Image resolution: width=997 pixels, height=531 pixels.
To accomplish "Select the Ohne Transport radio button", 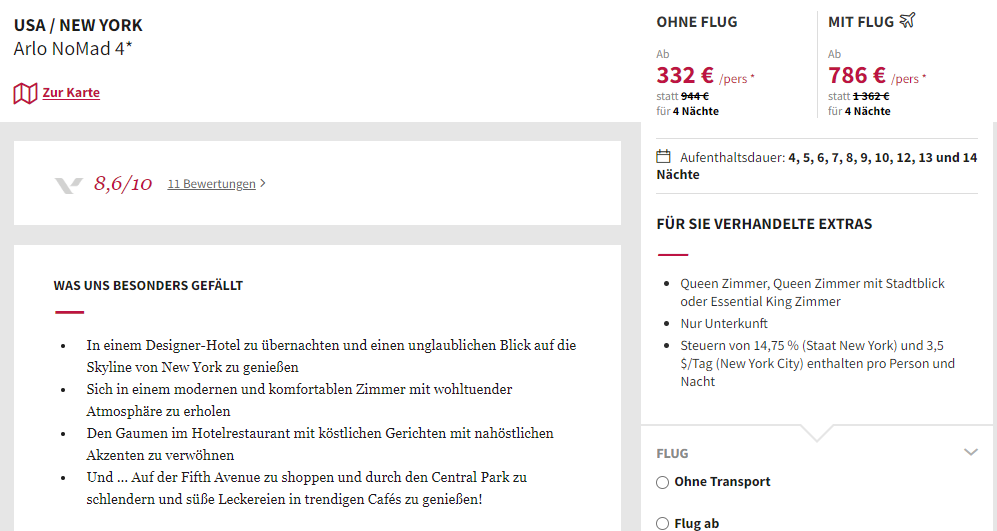I will point(663,483).
